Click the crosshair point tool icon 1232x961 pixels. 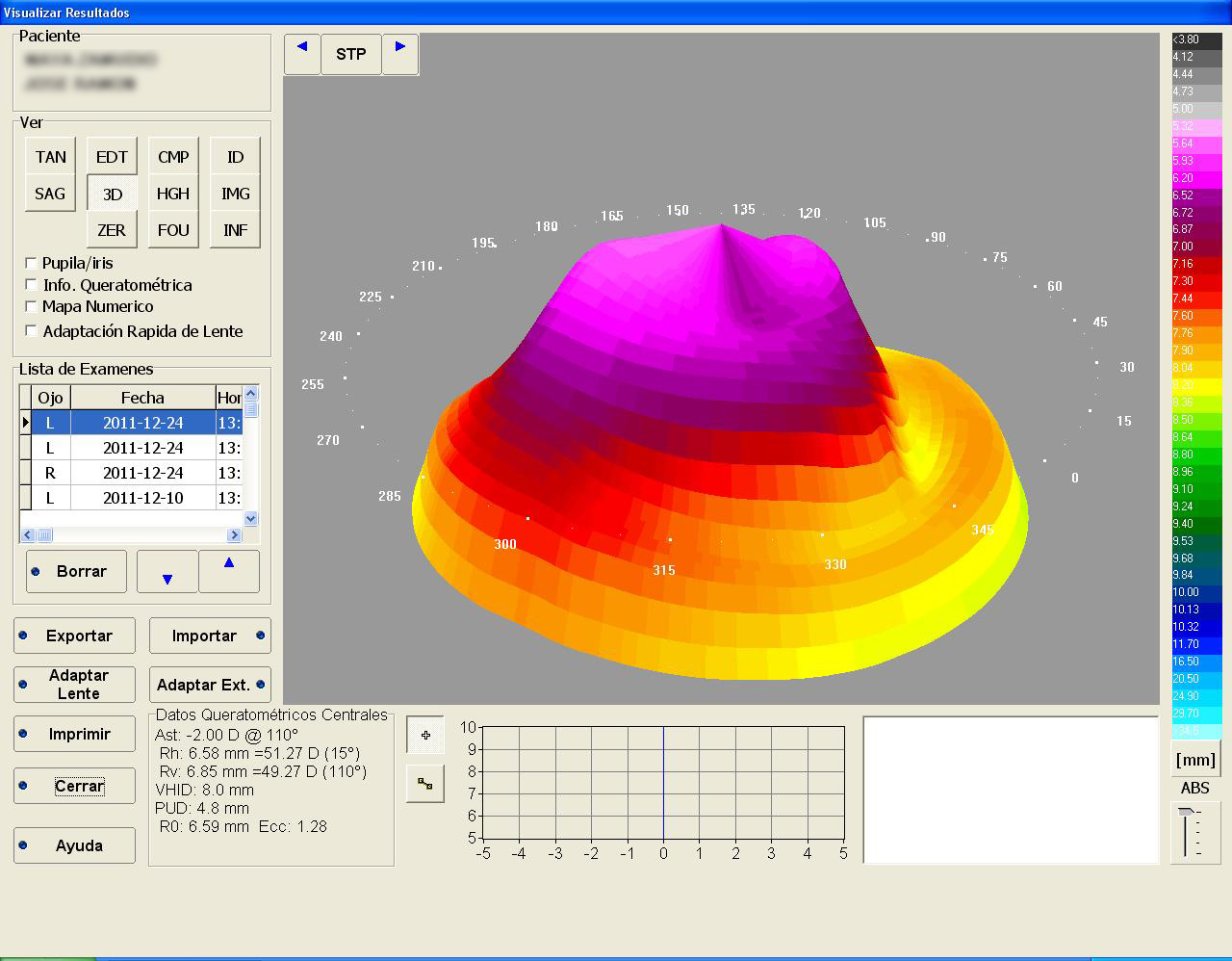click(425, 735)
